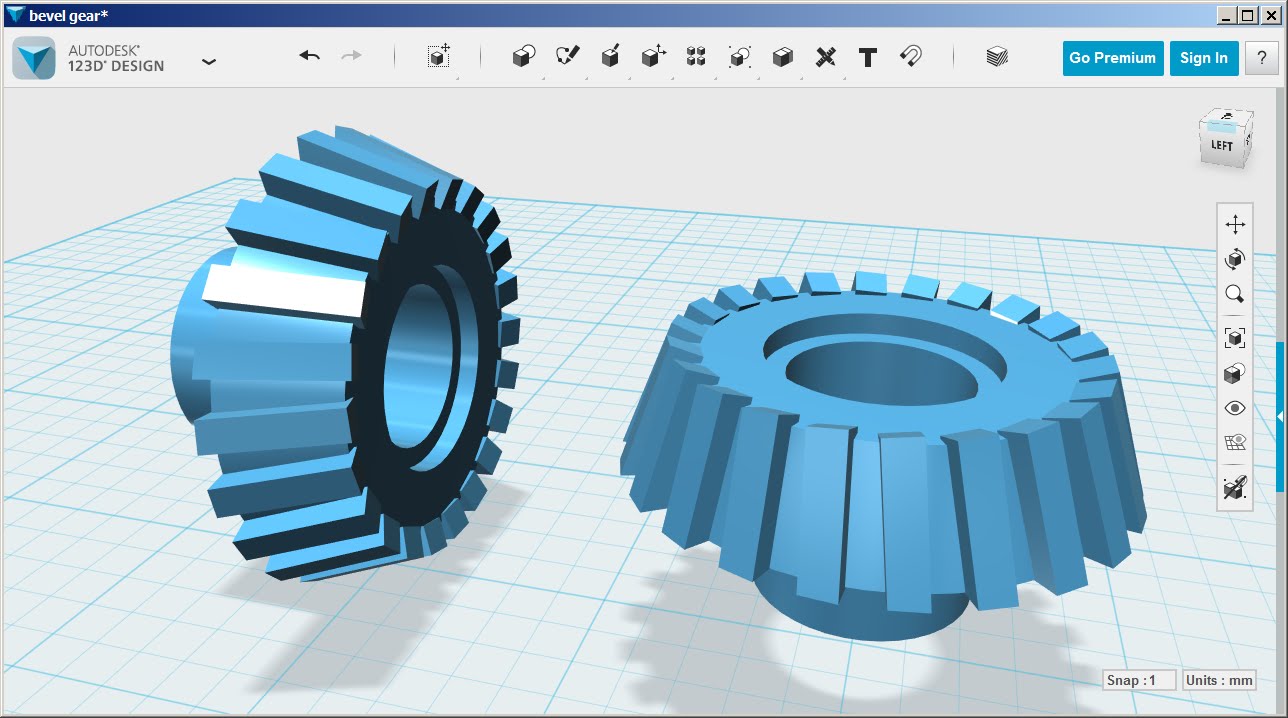
Task: Click the Undo arrow
Action: pyautogui.click(x=310, y=57)
